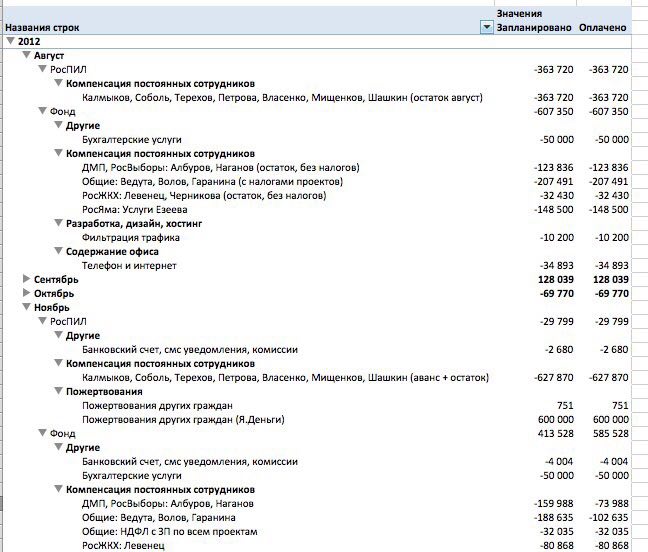This screenshot has width=648, height=552.
Task: Open the Названия строк filter dropdown
Action: (487, 28)
